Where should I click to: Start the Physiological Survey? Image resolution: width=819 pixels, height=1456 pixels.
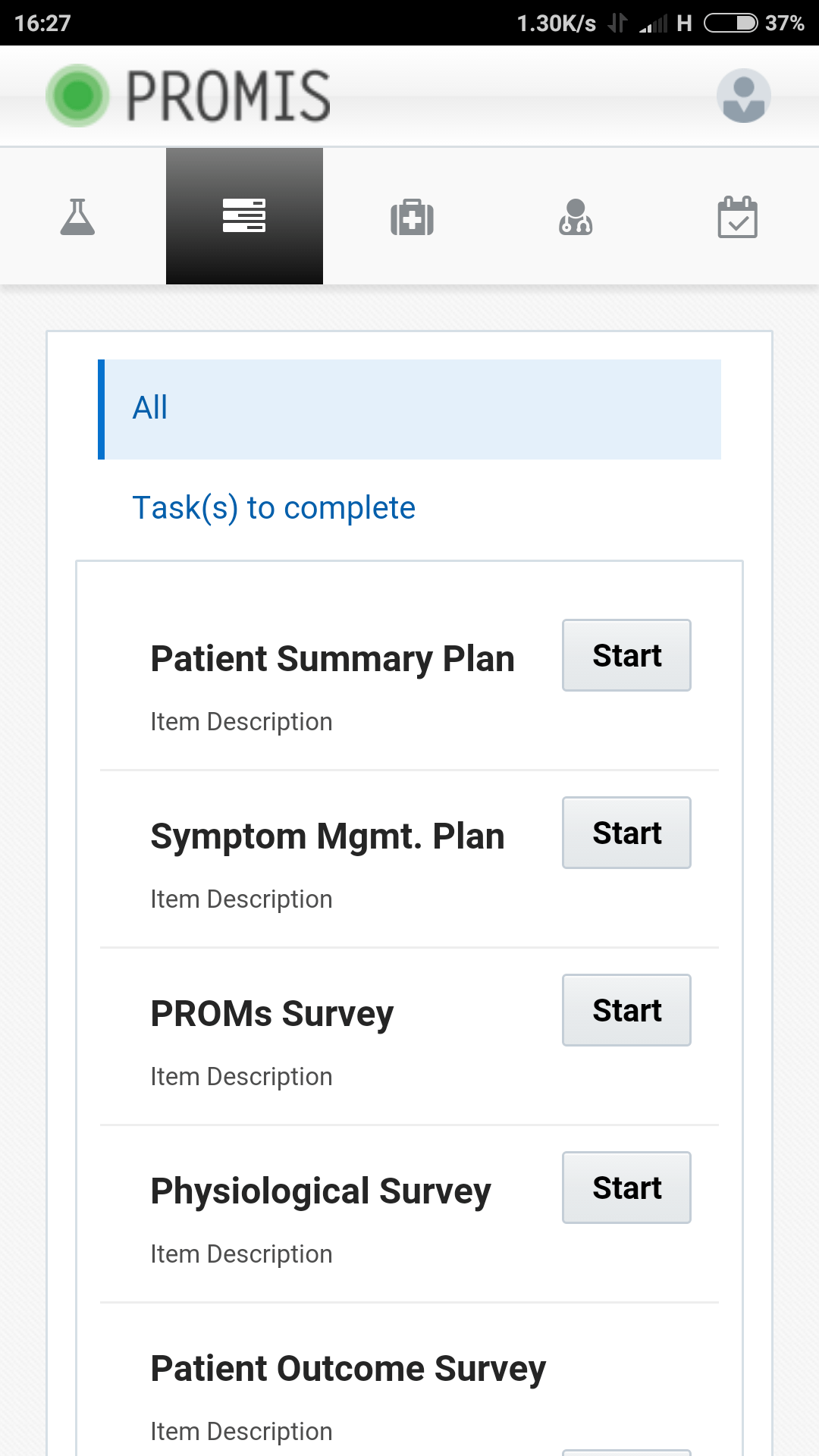coord(626,1188)
